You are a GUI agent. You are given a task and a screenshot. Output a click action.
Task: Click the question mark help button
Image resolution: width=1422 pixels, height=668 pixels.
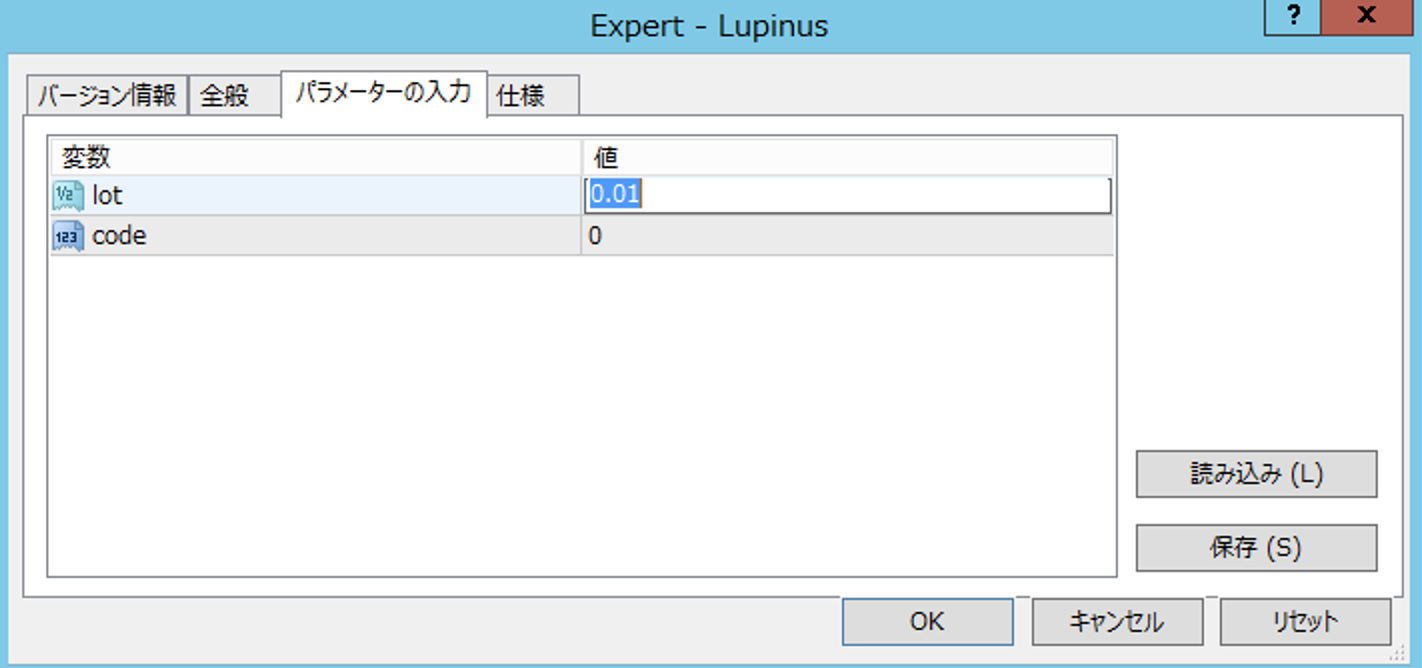(x=1293, y=17)
